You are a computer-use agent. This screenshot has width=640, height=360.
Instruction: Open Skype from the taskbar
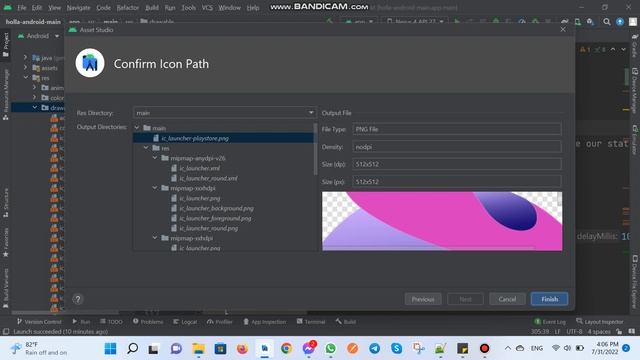396,348
